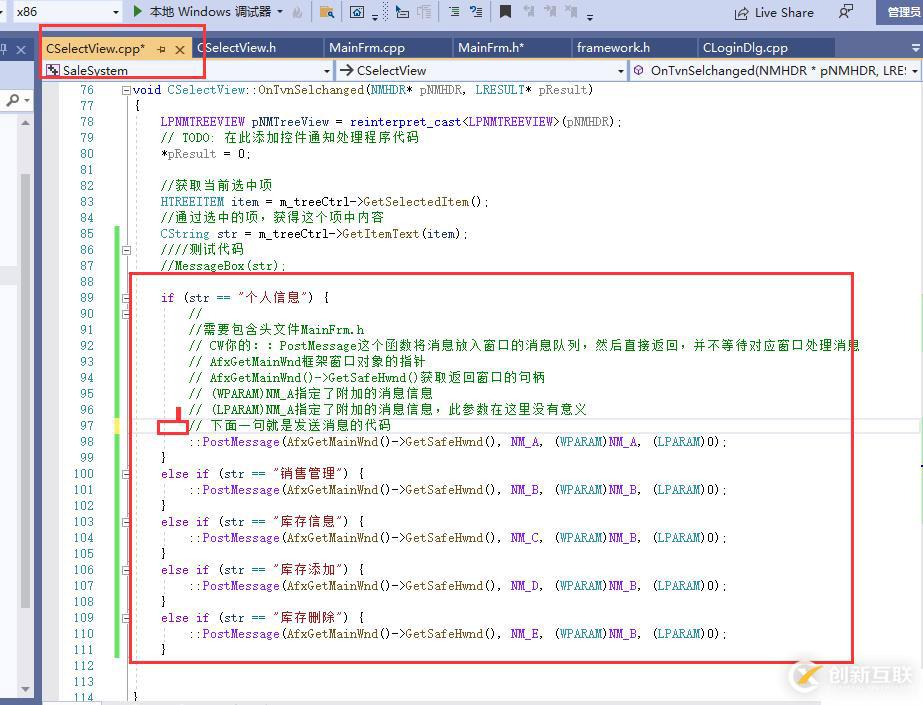Click NM_C in the line 104 PostMessage
This screenshot has width=923, height=705.
pos(524,538)
